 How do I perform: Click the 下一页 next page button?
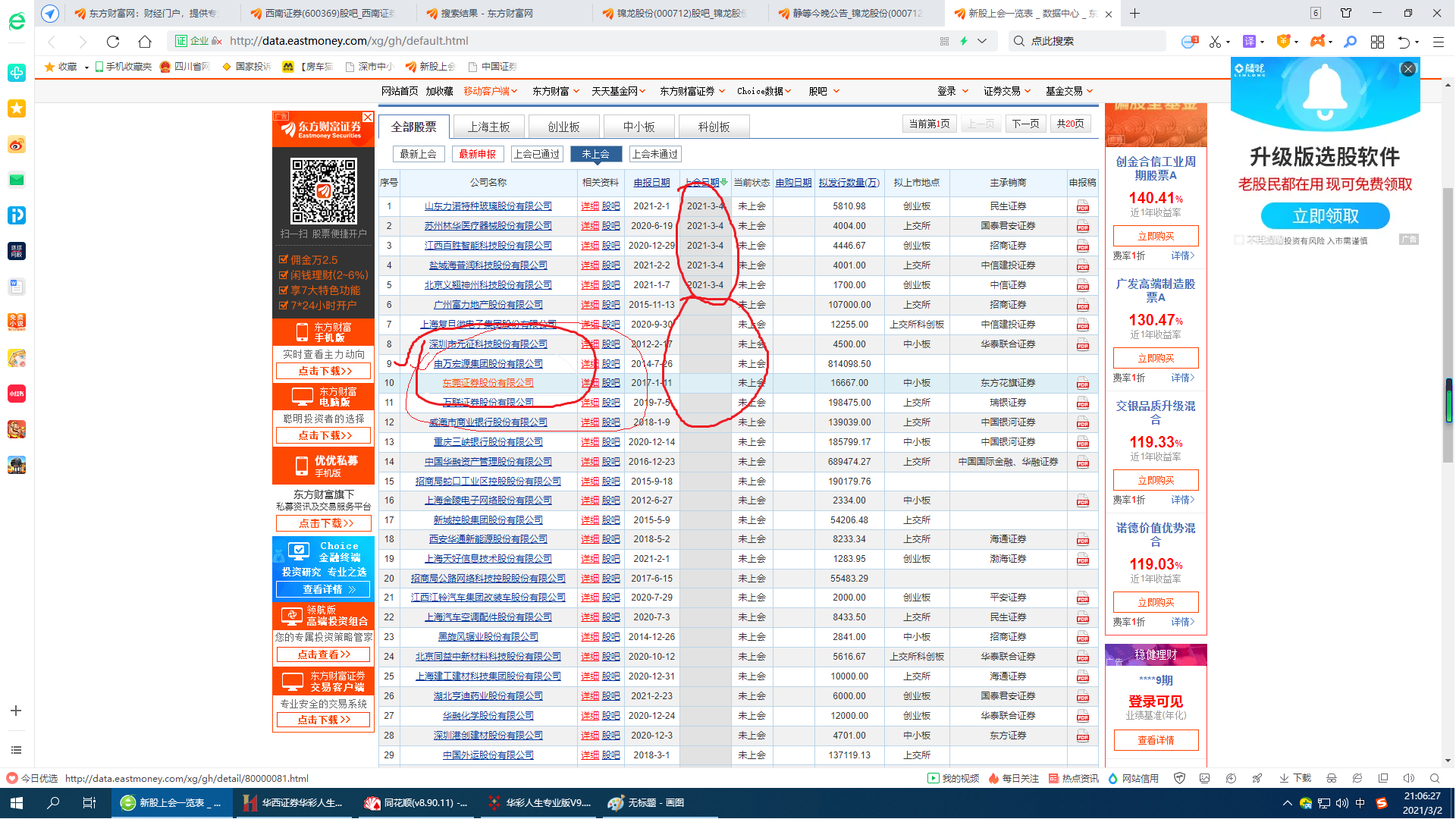pos(1026,124)
